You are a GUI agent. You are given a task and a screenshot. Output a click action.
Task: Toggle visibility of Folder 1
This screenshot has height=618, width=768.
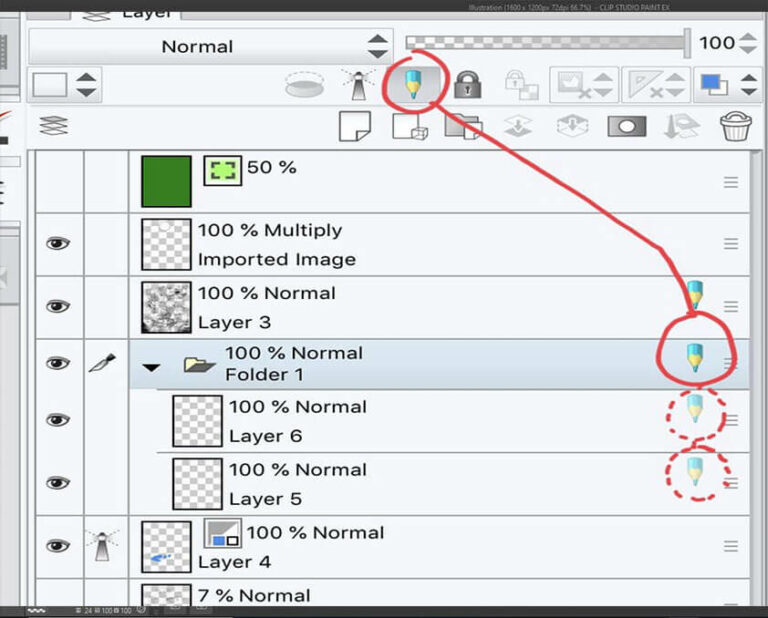coord(58,363)
